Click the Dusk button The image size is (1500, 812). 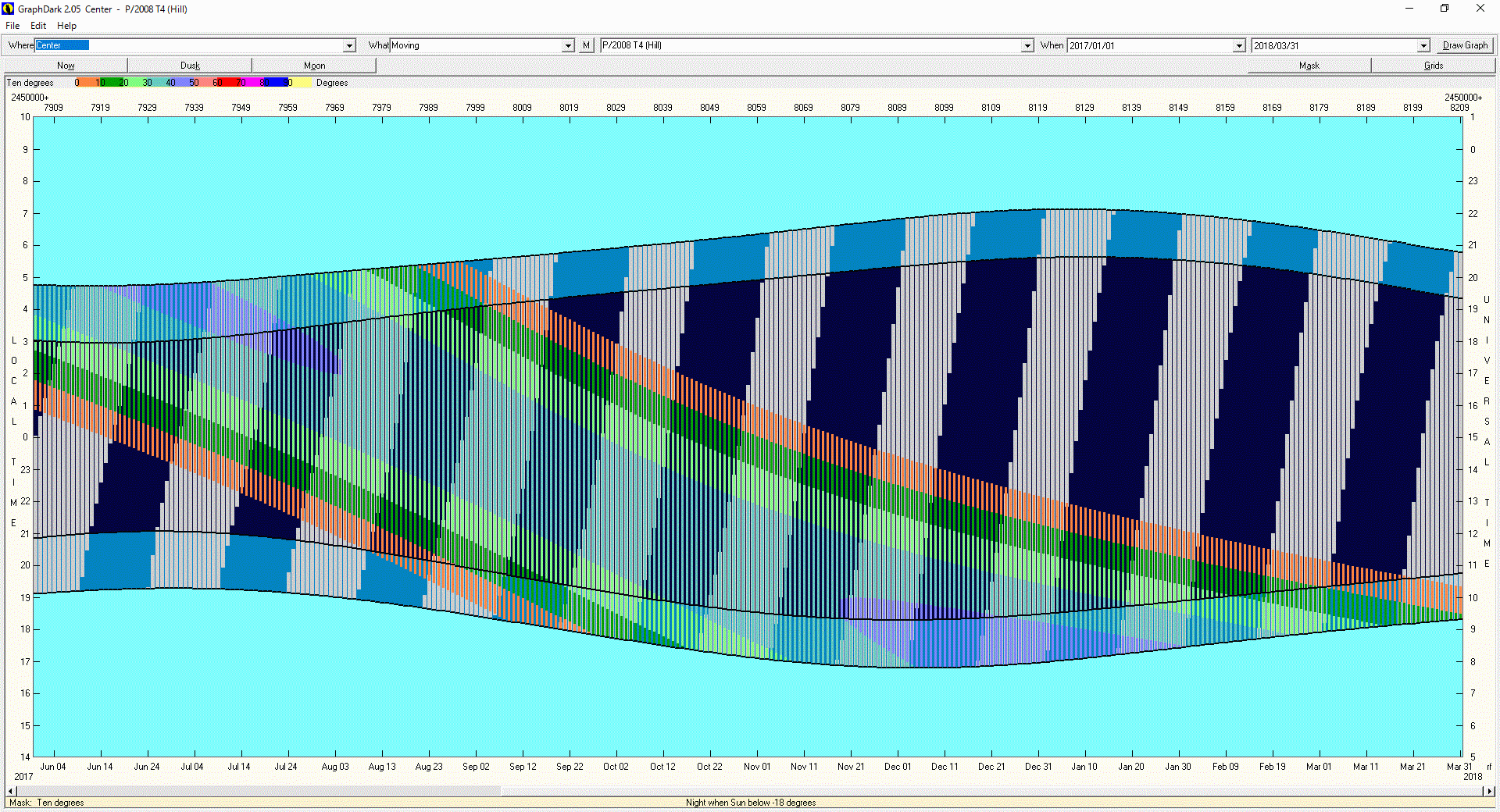click(190, 66)
